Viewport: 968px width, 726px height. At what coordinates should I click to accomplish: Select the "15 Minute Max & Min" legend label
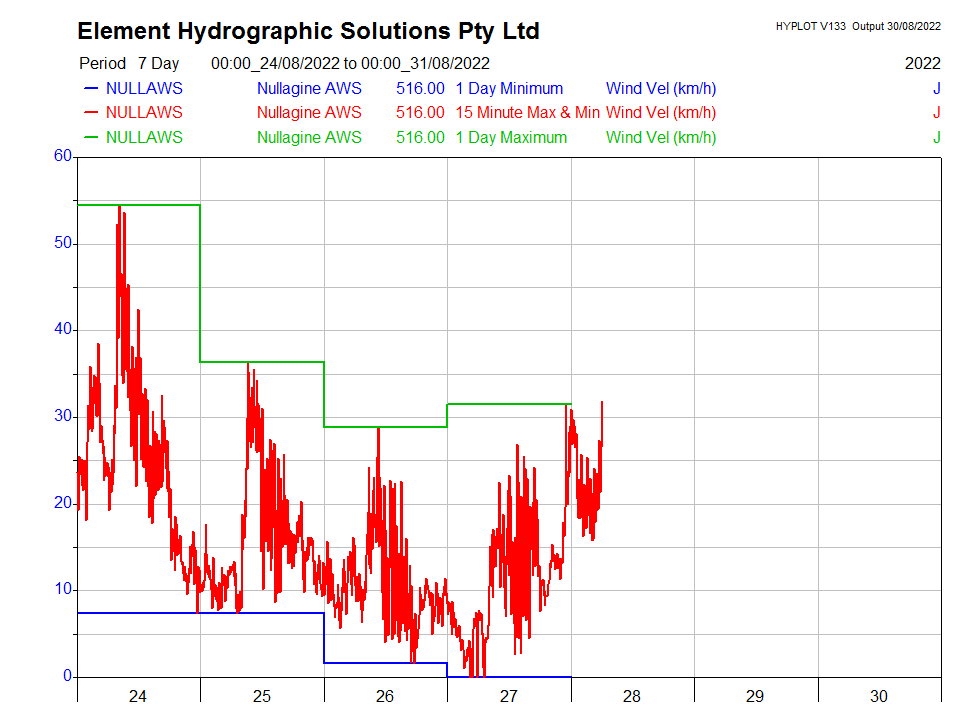coord(527,113)
